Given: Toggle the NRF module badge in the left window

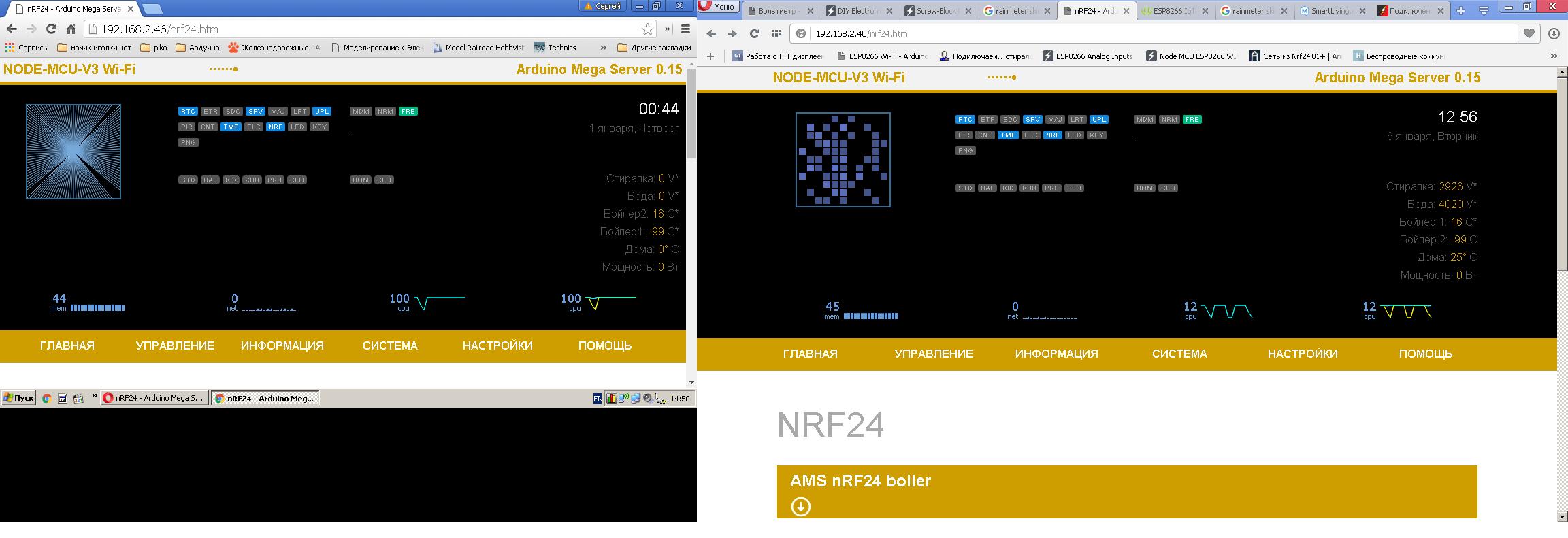Looking at the screenshot, I should click(x=276, y=127).
